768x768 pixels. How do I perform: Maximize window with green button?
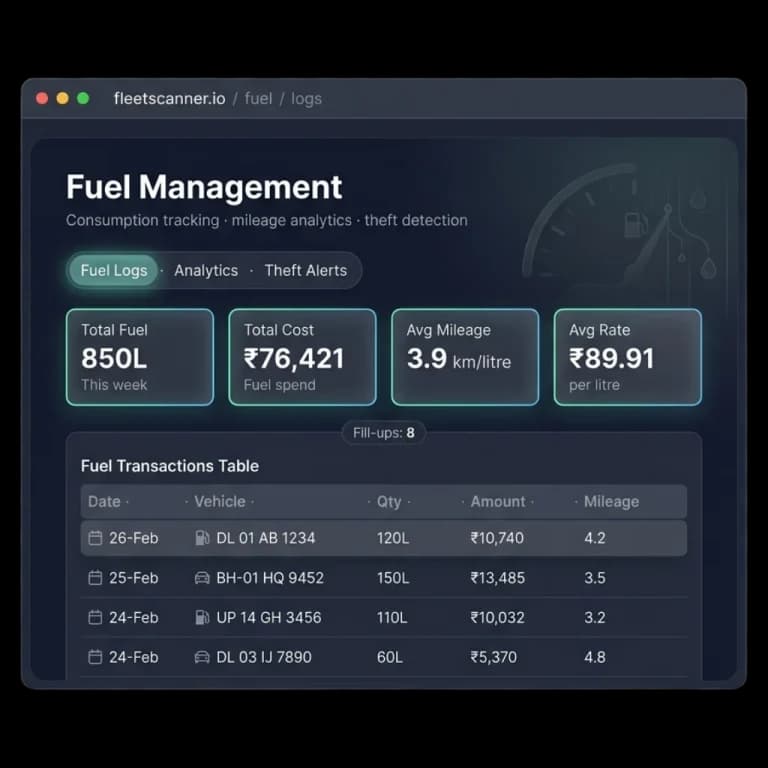(x=83, y=98)
